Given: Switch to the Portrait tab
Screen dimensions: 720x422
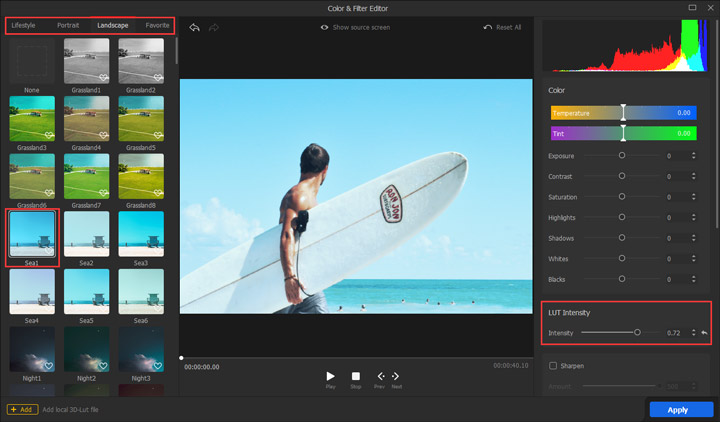Looking at the screenshot, I should coord(67,24).
